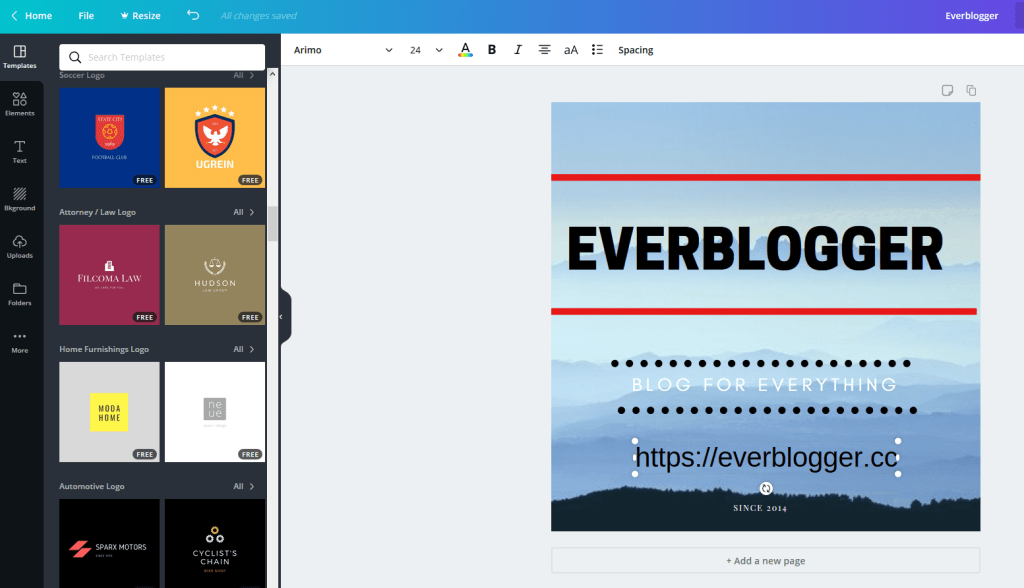Select the SINCE 2014 text
The image size is (1024, 588).
[x=760, y=508]
